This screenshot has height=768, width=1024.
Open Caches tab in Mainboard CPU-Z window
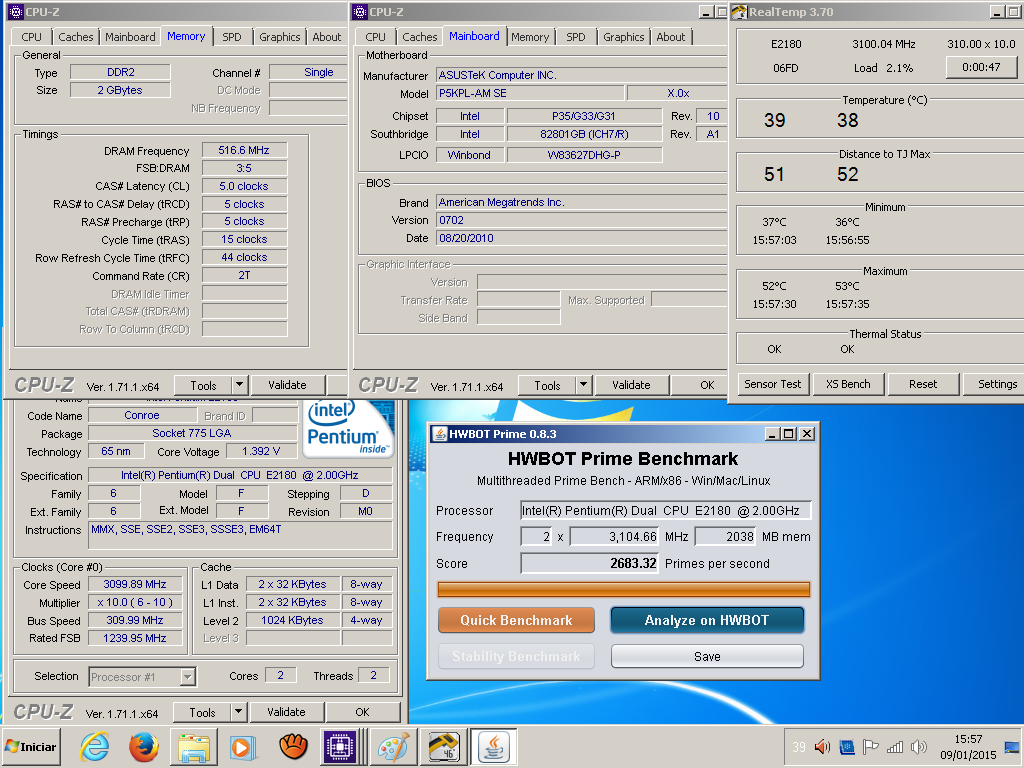pos(420,37)
